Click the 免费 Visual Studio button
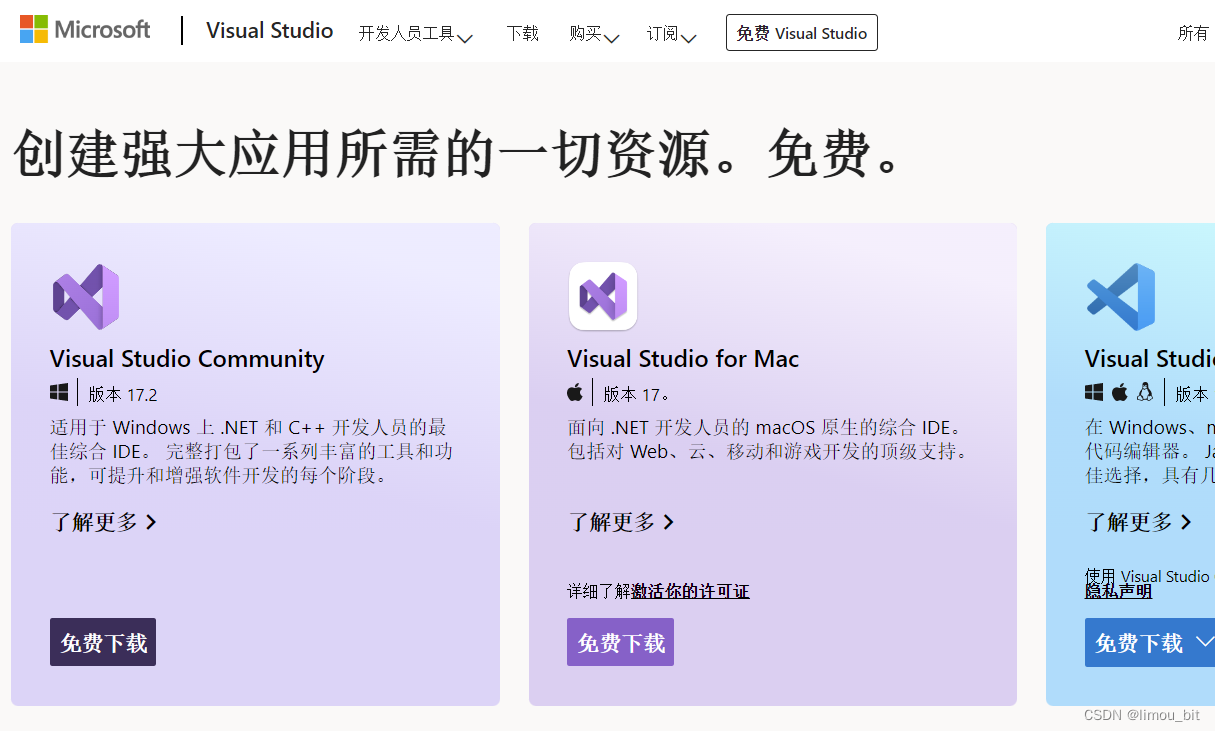This screenshot has height=731, width=1215. [801, 32]
